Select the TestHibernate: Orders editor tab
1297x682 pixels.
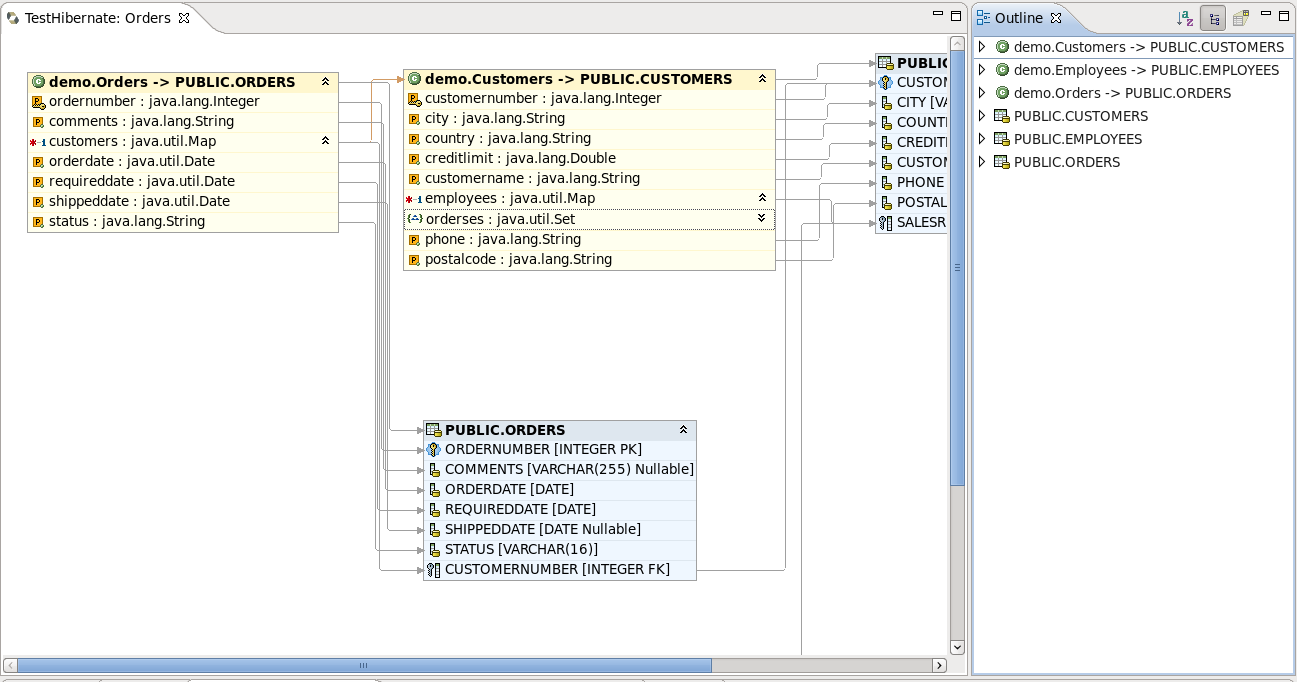coord(98,18)
